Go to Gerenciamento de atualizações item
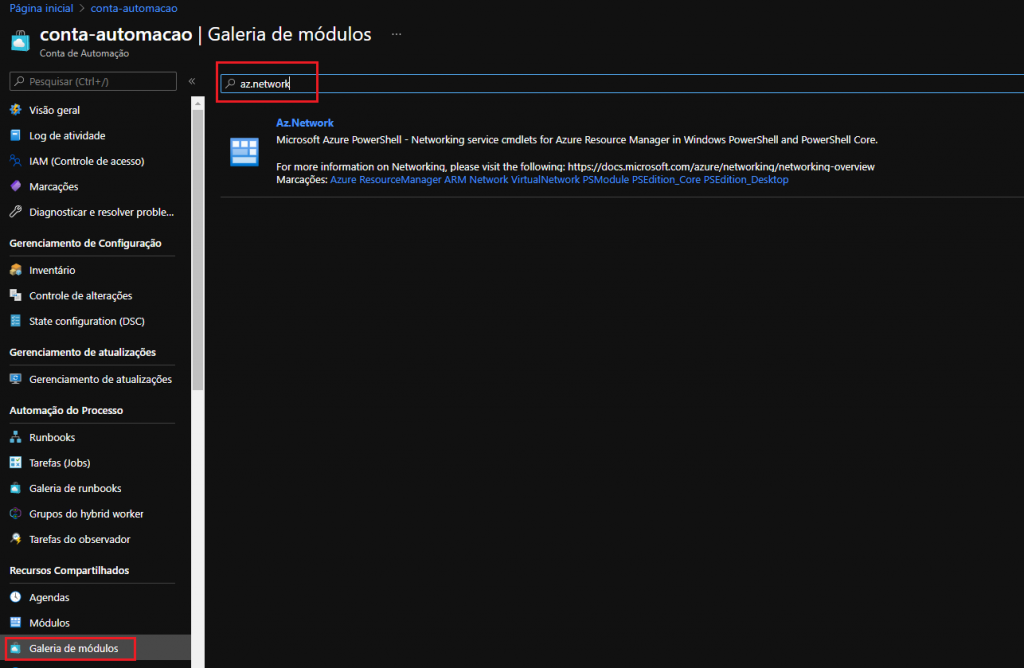This screenshot has height=668, width=1024. coord(100,379)
